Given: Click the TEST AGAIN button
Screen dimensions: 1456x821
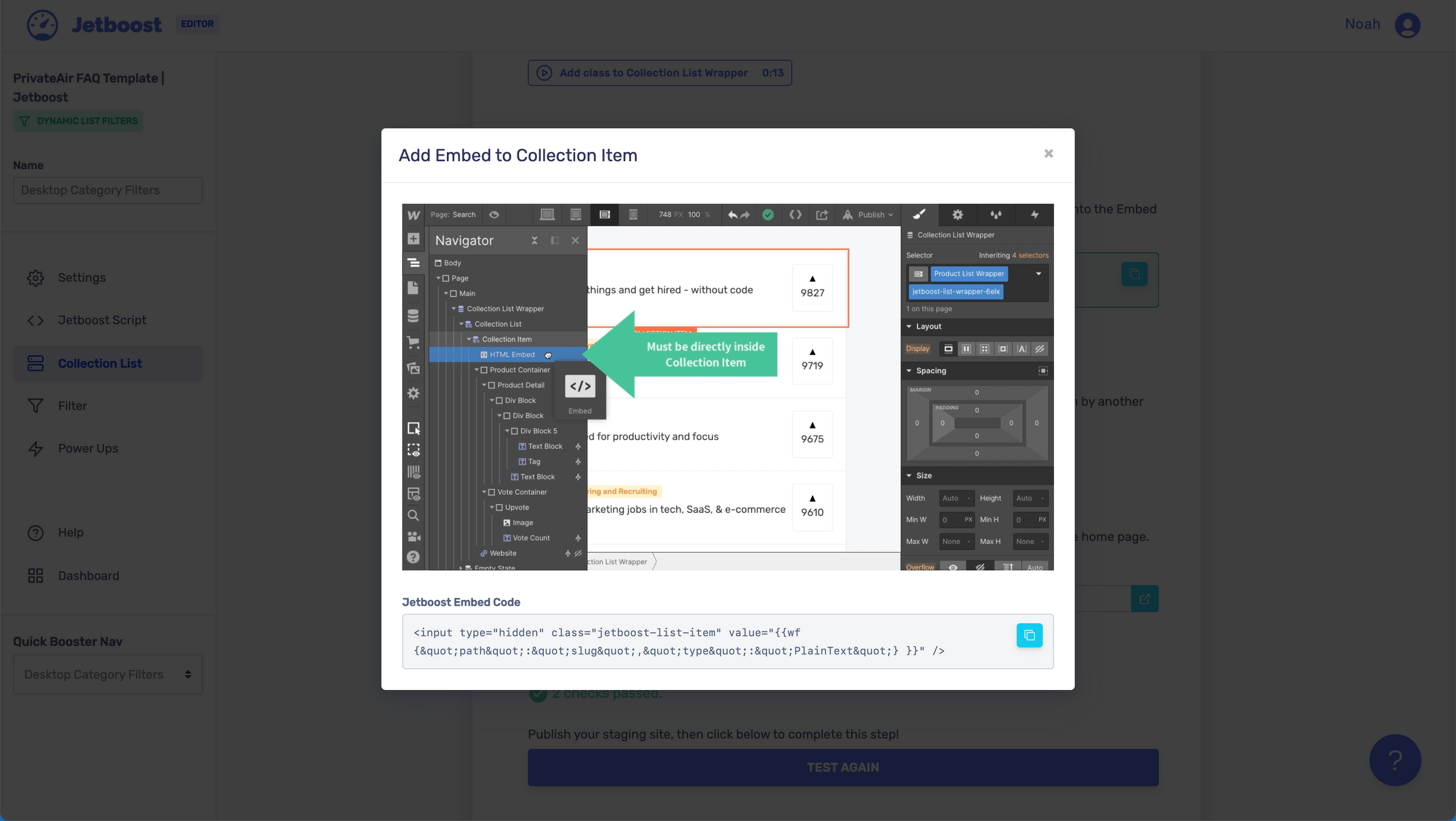Looking at the screenshot, I should coord(842,767).
